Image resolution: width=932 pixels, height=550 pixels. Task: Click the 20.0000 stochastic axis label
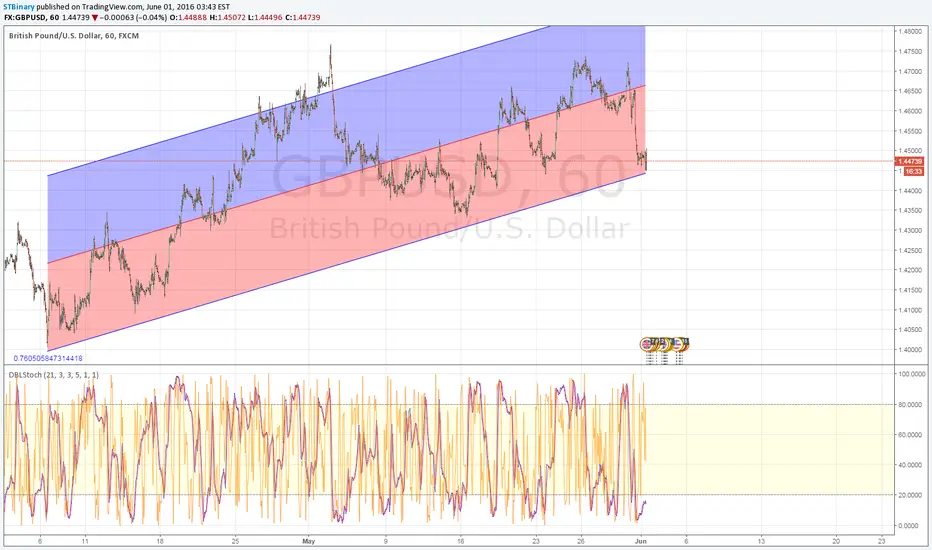912,495
